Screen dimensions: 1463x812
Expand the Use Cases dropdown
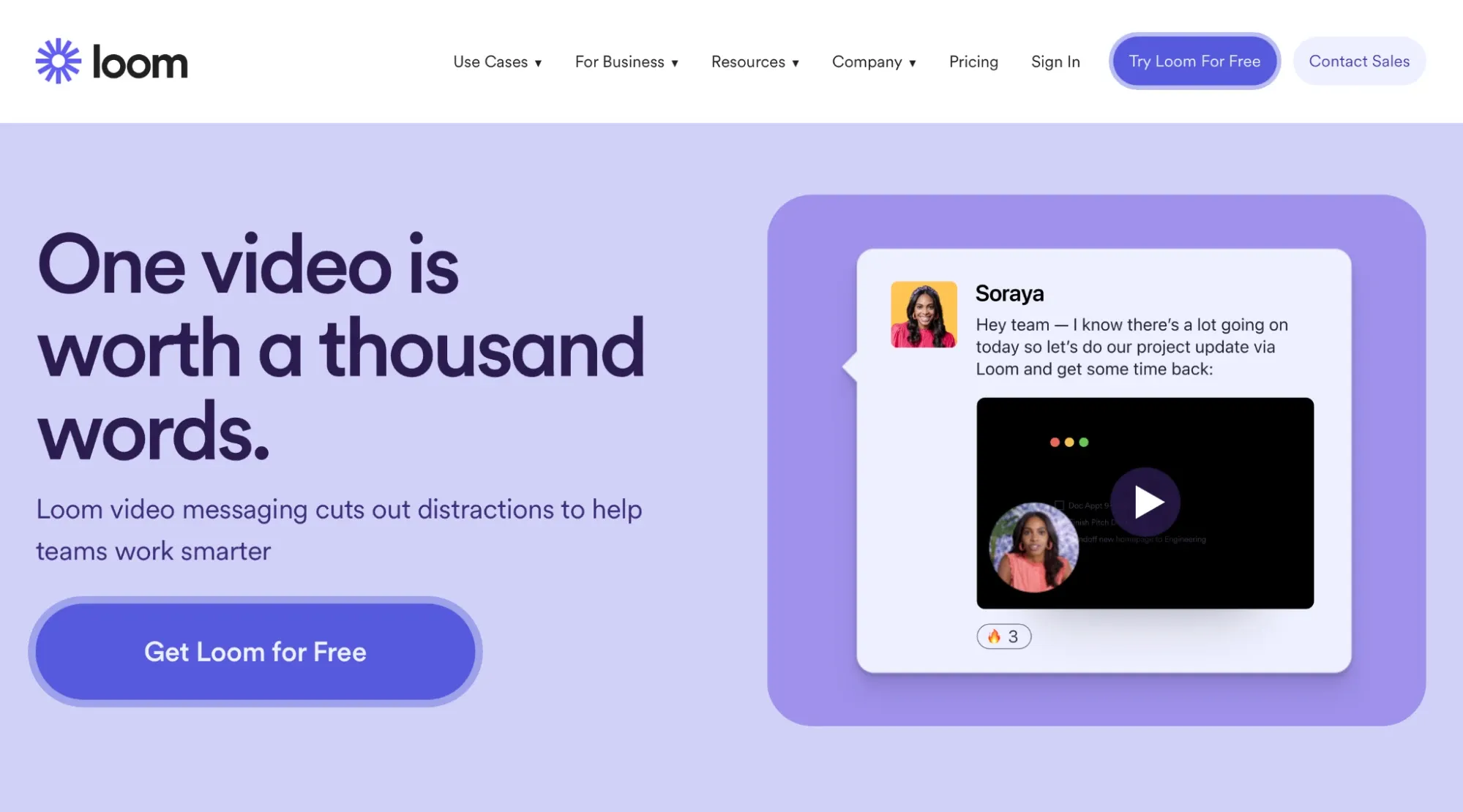tap(498, 62)
